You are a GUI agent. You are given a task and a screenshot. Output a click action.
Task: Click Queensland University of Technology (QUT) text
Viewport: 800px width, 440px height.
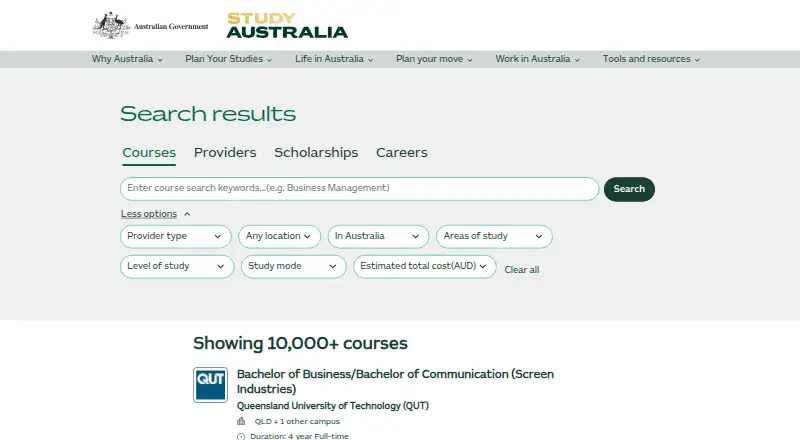[333, 406]
